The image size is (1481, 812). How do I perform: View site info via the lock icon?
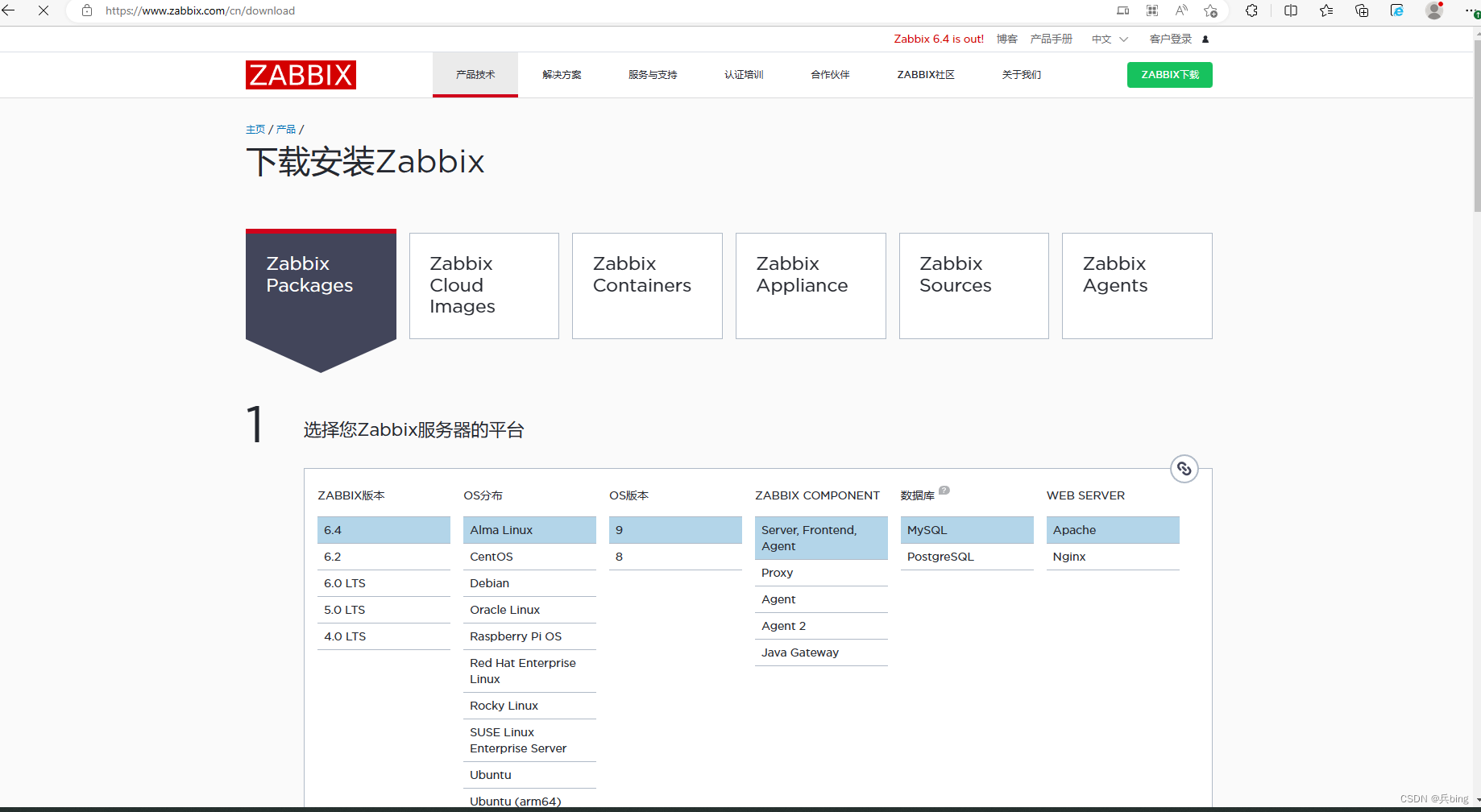pyautogui.click(x=87, y=10)
